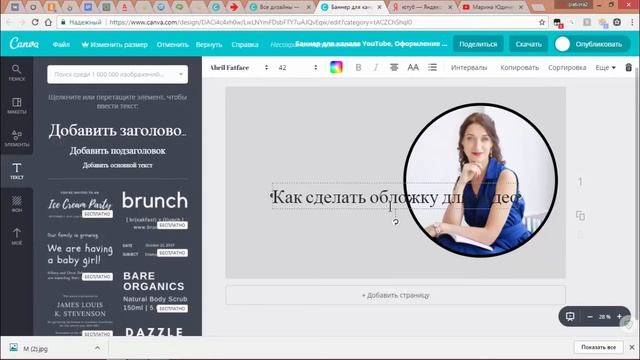Image resolution: width=640 pixels, height=360 pixels.
Task: Click the Canva logo
Action: tap(24, 44)
